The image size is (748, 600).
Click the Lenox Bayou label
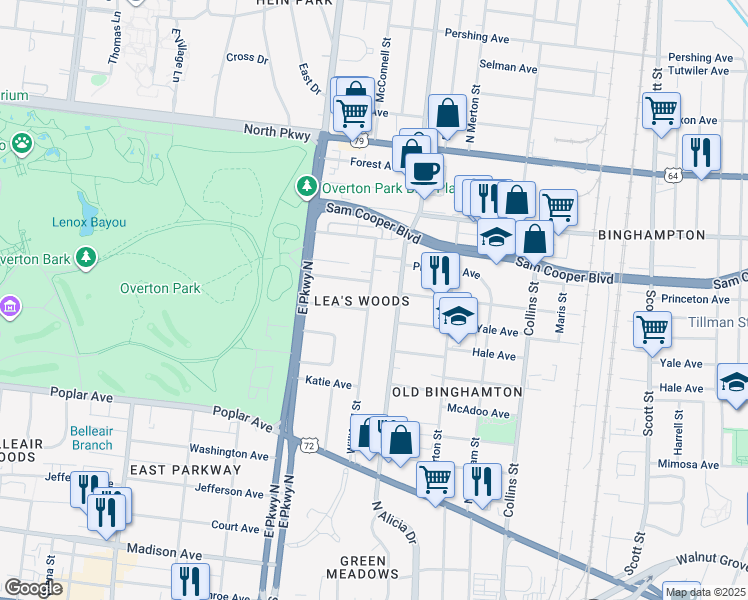click(89, 222)
